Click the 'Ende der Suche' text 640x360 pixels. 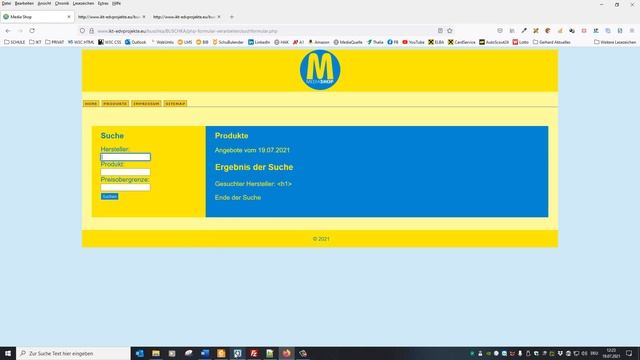click(238, 198)
